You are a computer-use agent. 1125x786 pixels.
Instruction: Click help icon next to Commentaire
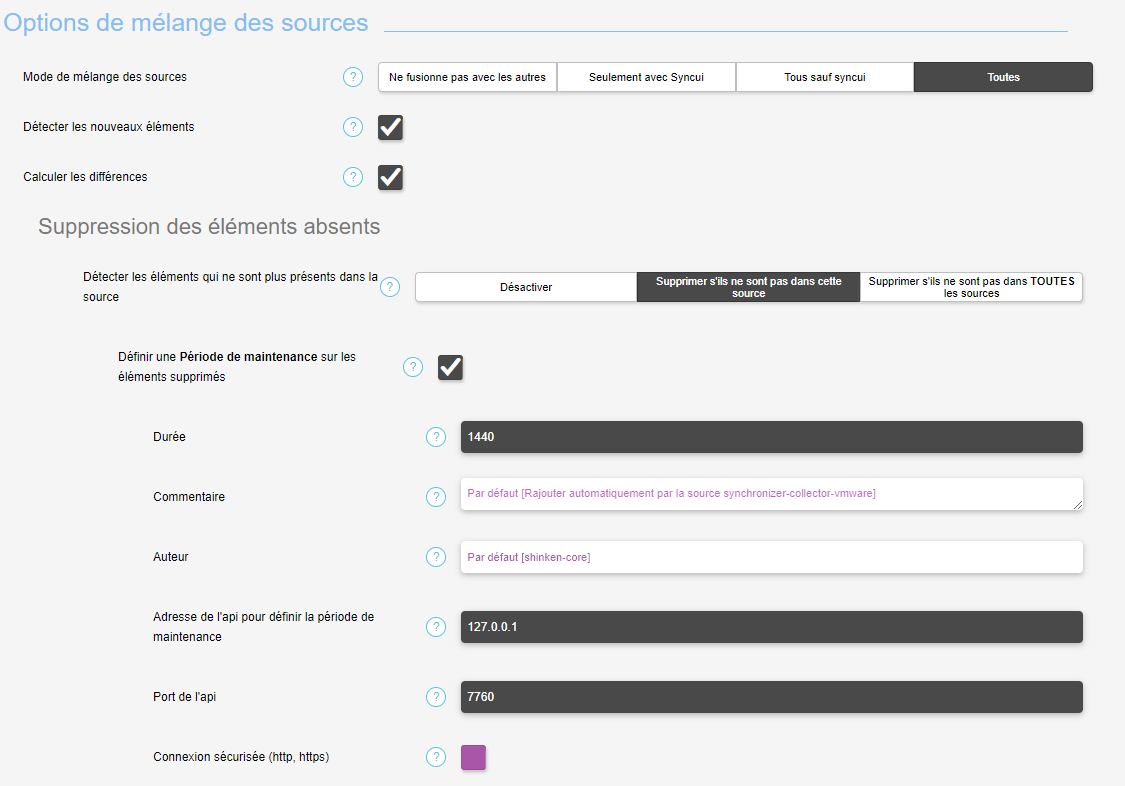coord(436,497)
